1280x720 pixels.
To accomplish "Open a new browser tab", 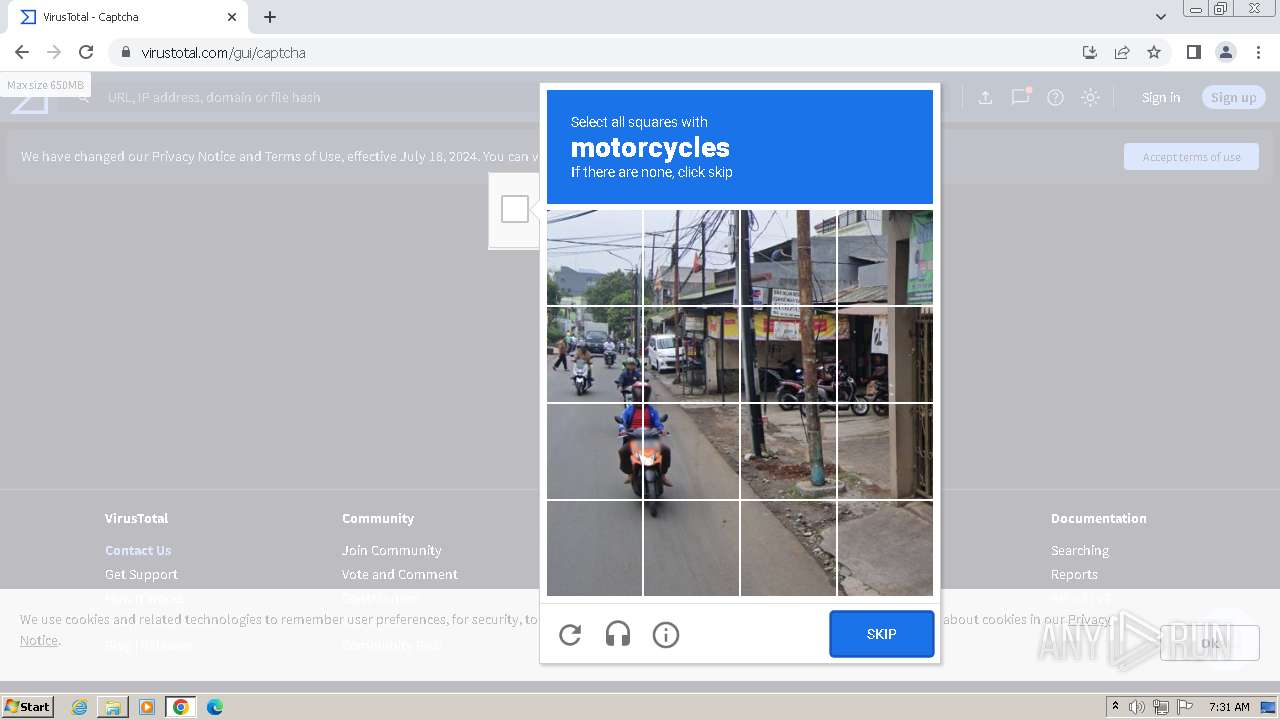I will pos(270,17).
